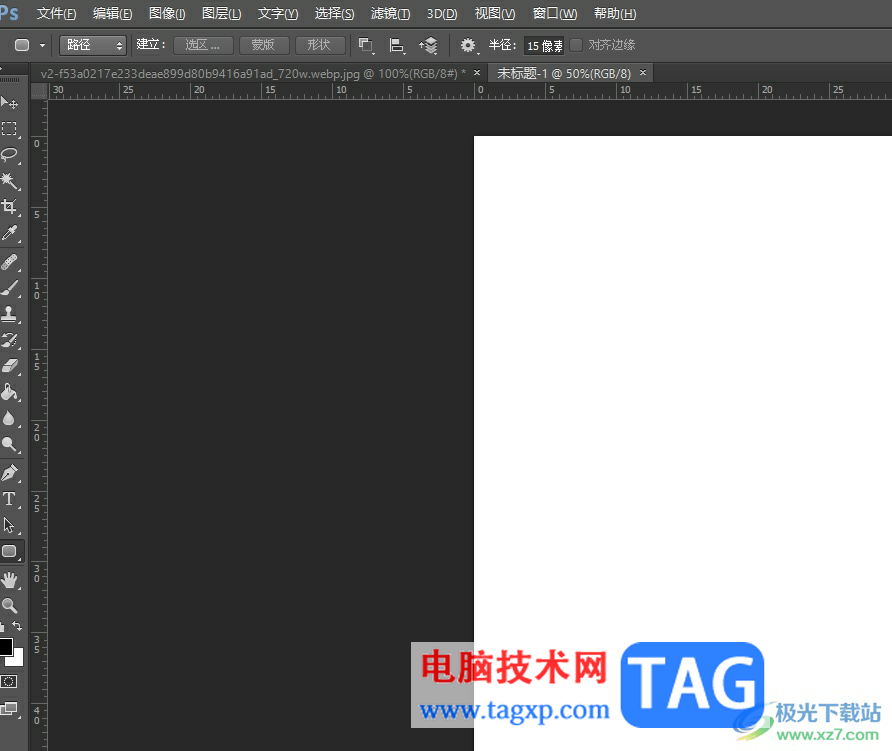Select the Eyedropper tool

click(x=9, y=233)
